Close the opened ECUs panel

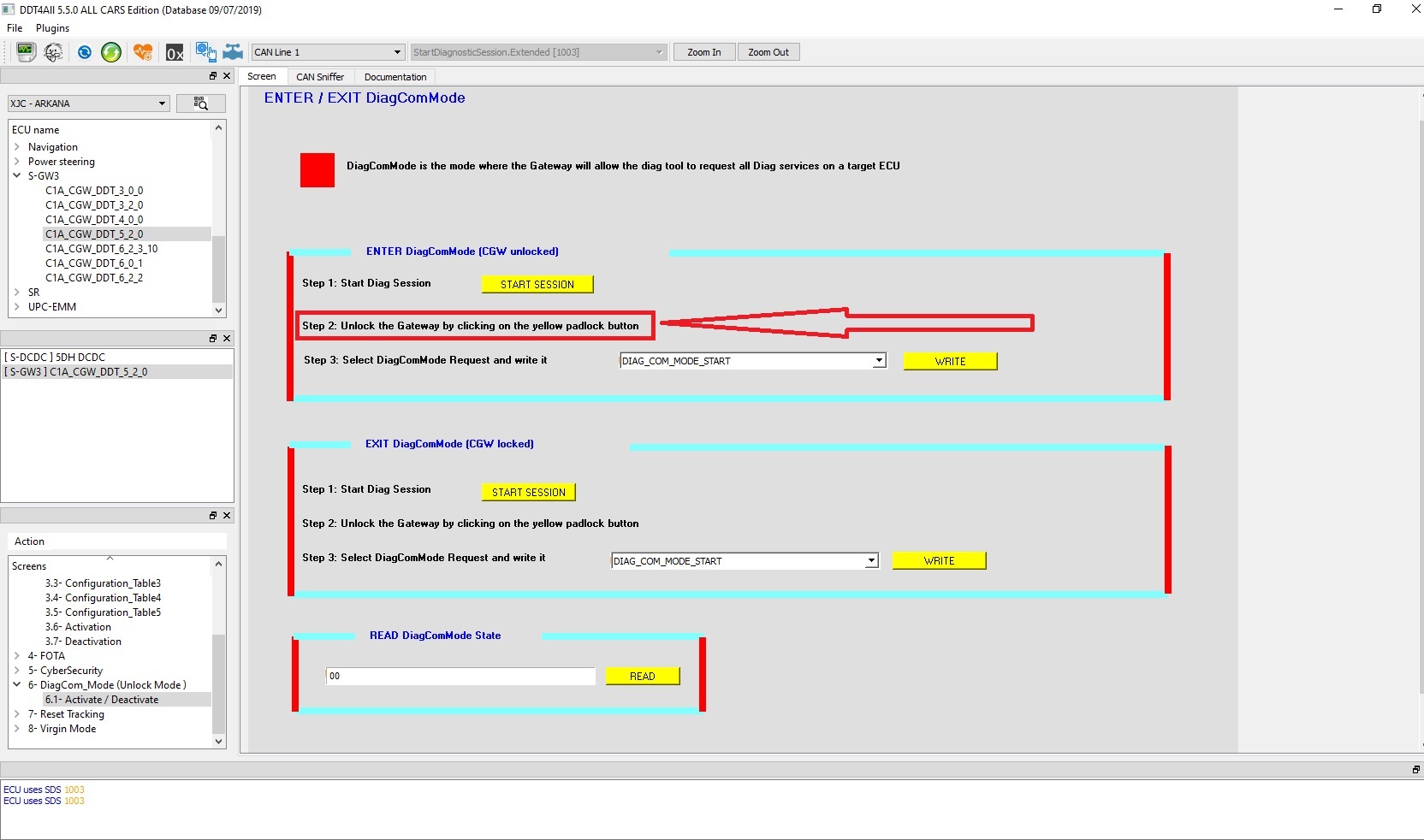227,339
